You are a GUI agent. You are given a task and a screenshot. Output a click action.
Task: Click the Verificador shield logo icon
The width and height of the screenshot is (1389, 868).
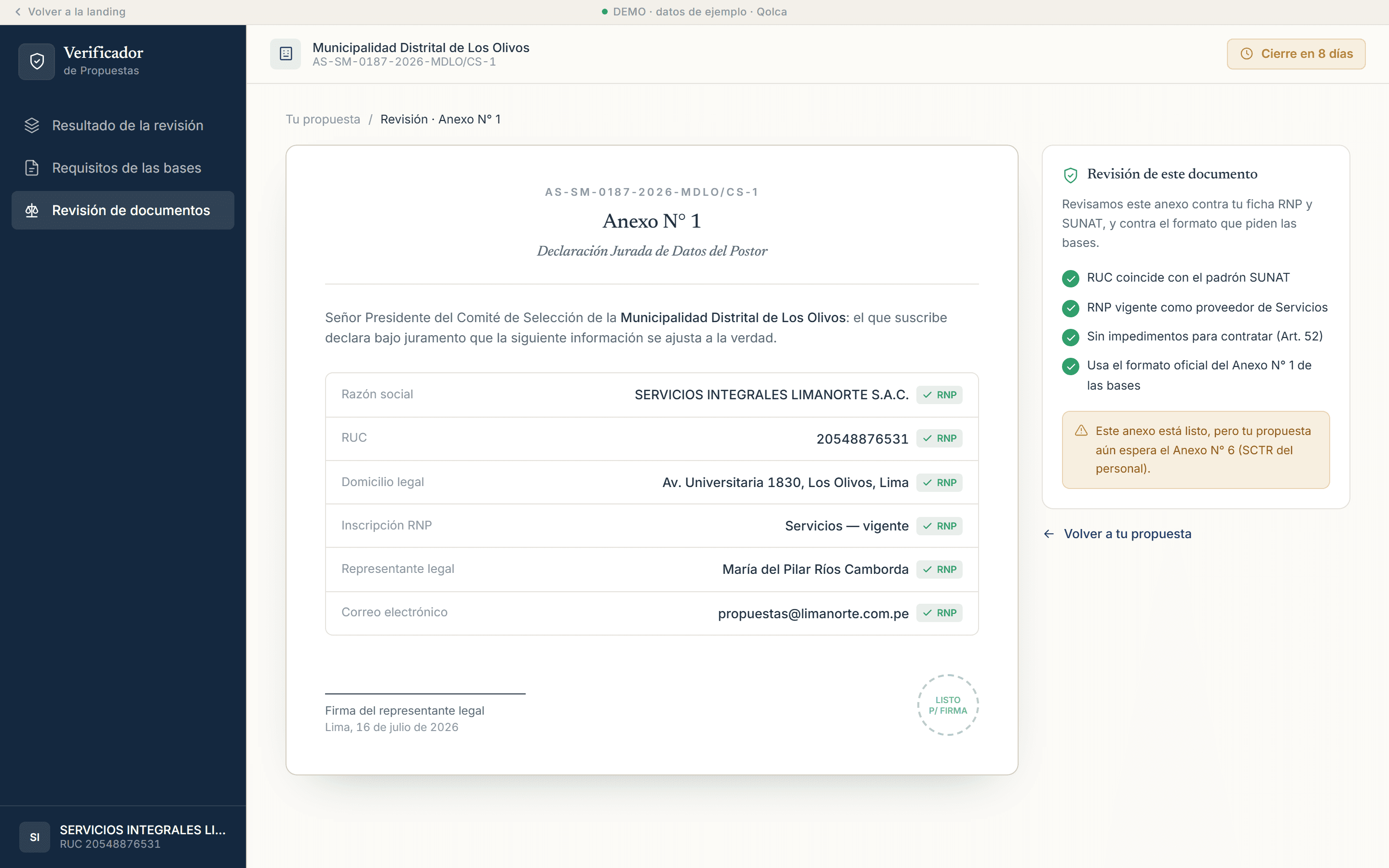point(37,61)
